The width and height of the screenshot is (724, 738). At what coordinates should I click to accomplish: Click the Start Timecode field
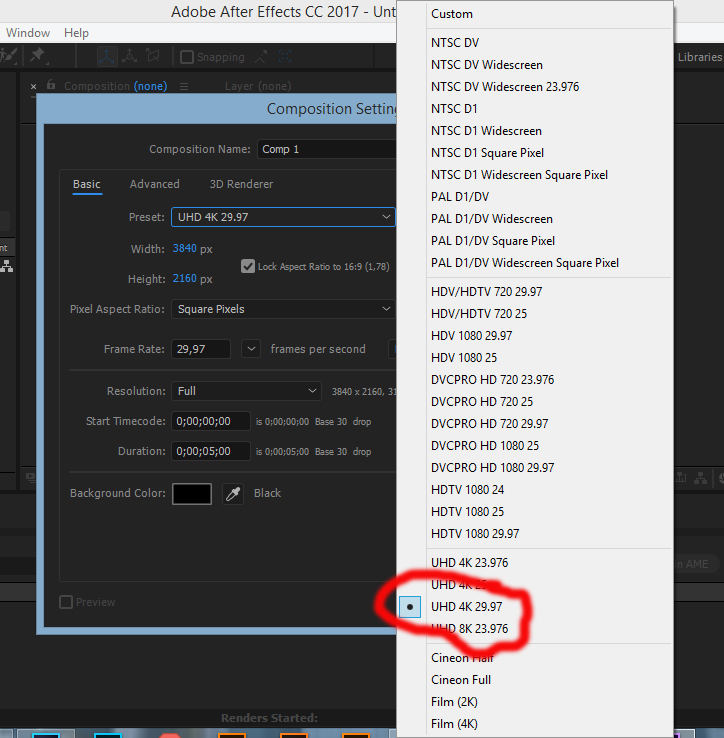point(210,421)
